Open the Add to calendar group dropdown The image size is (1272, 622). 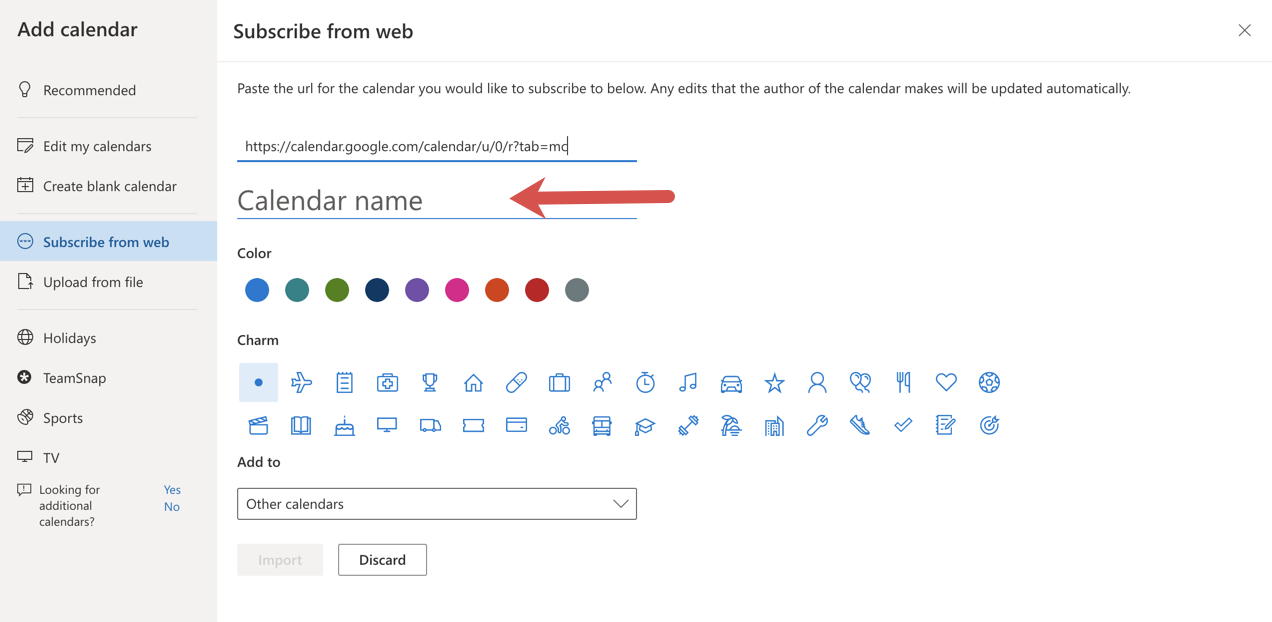click(437, 504)
